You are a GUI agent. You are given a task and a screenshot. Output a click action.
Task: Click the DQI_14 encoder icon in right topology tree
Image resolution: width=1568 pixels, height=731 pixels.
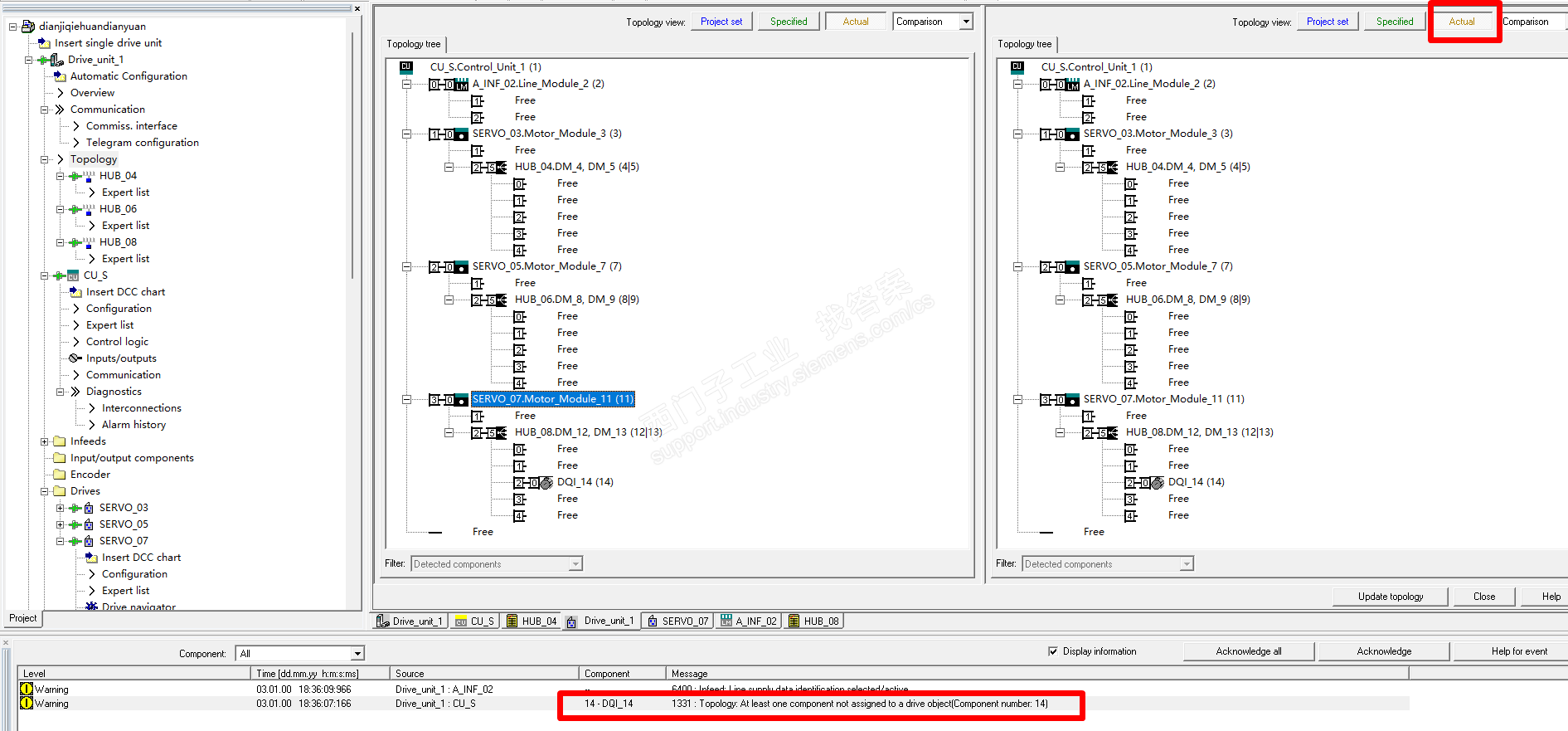pos(1158,483)
